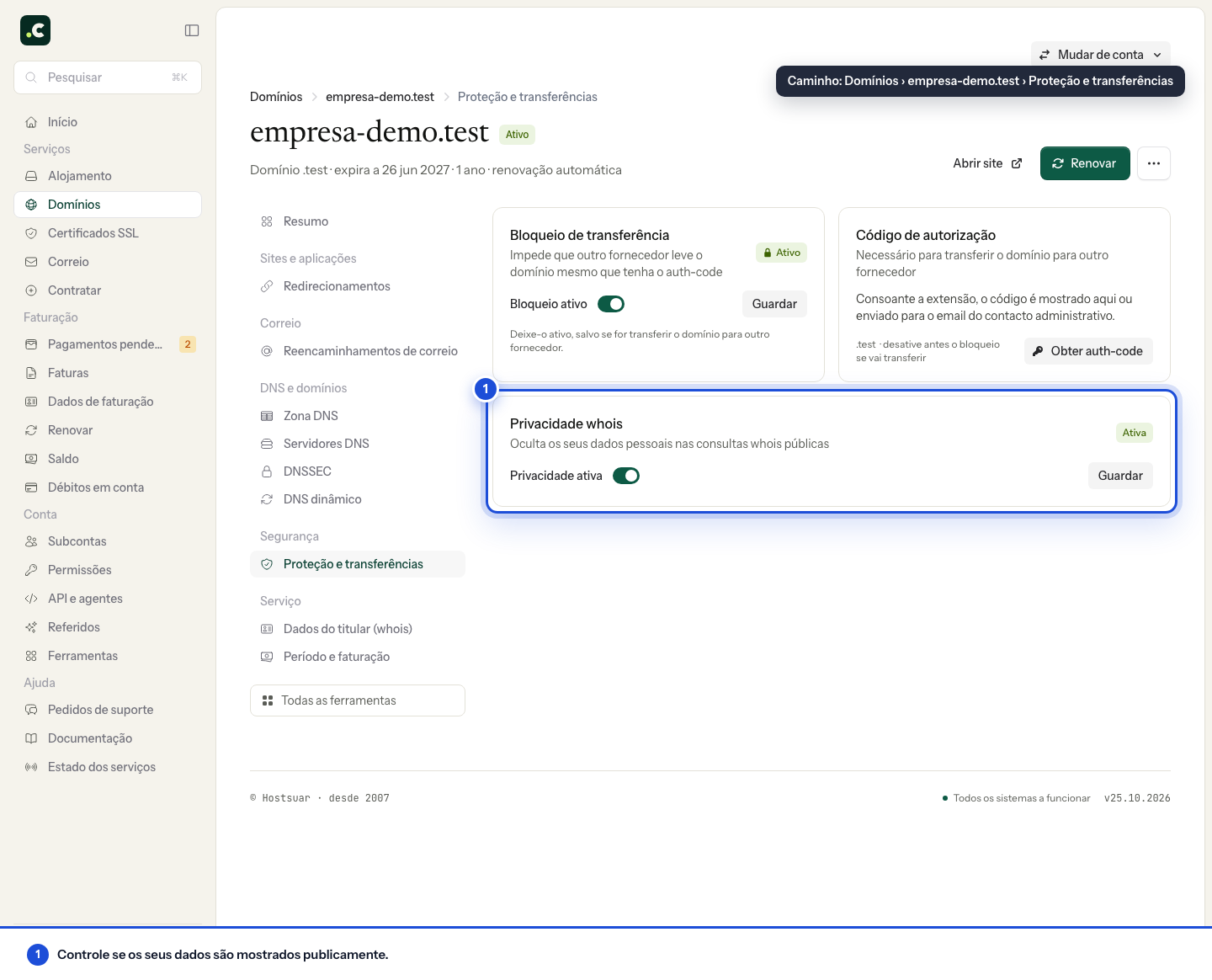Open the Mudar de conta dropdown
This screenshot has width=1212, height=980.
(x=1101, y=55)
